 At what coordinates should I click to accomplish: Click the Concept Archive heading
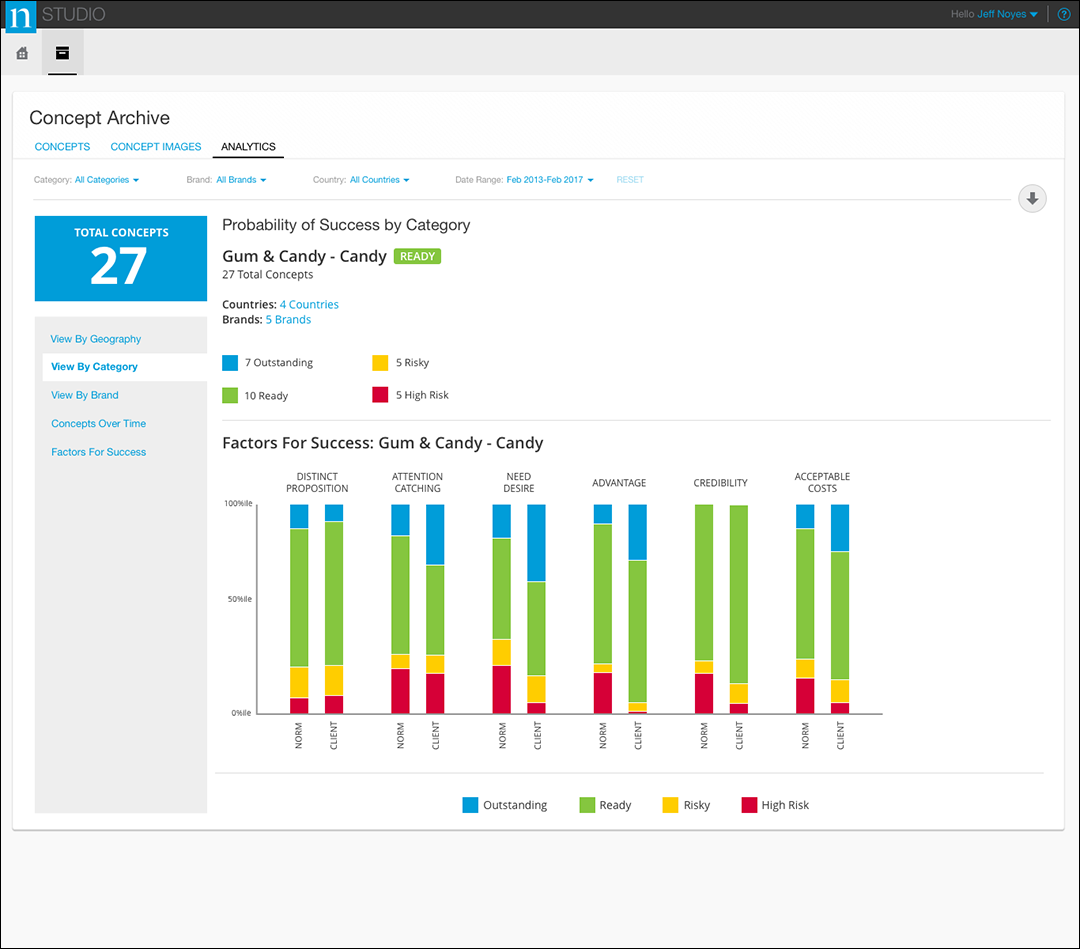[99, 118]
